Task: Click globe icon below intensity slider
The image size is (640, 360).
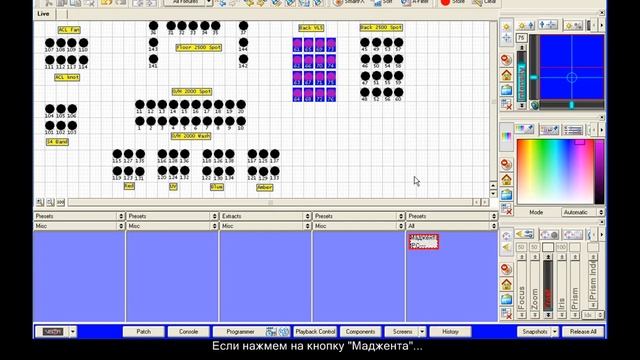Action: coord(534,105)
